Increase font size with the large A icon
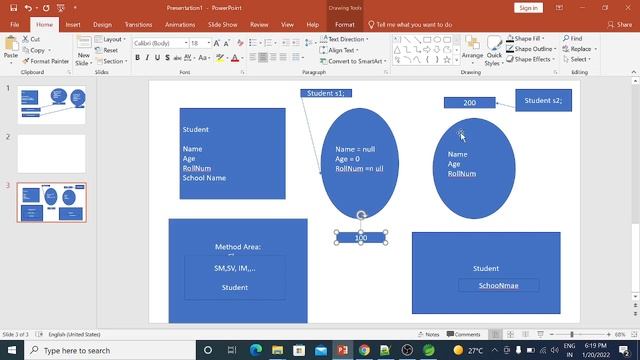640x360 pixels. pyautogui.click(x=217, y=43)
